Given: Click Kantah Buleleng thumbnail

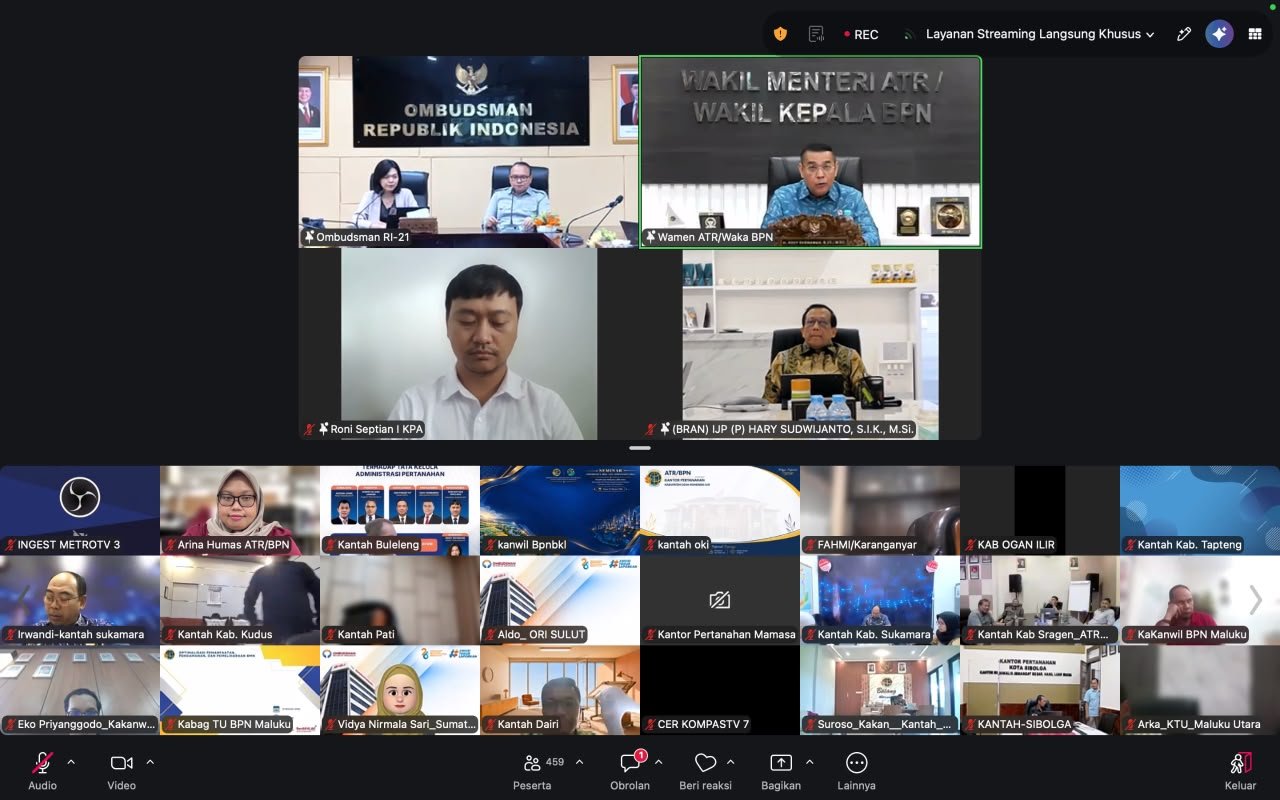Looking at the screenshot, I should point(400,510).
